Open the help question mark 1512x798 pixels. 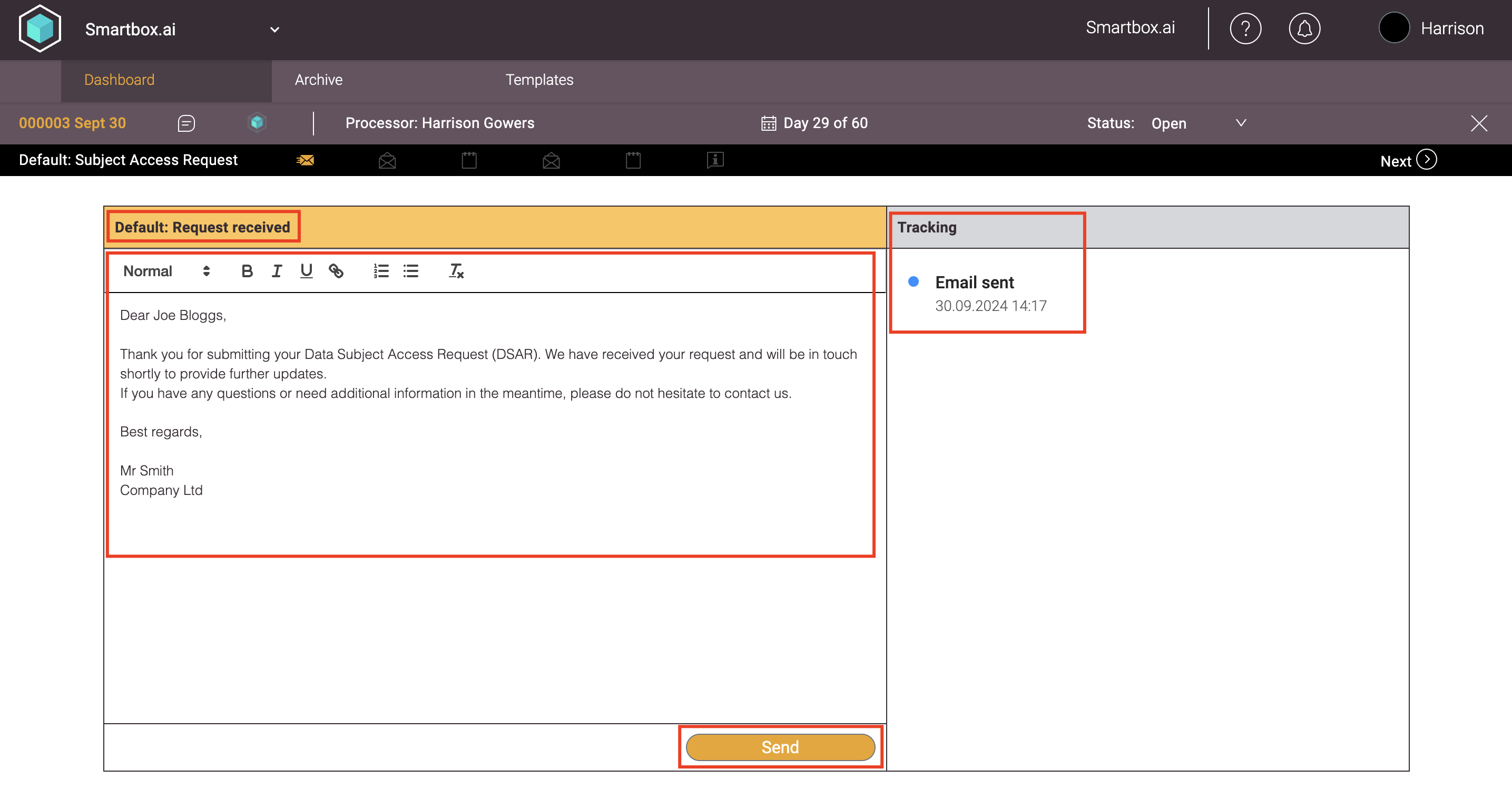pos(1245,29)
